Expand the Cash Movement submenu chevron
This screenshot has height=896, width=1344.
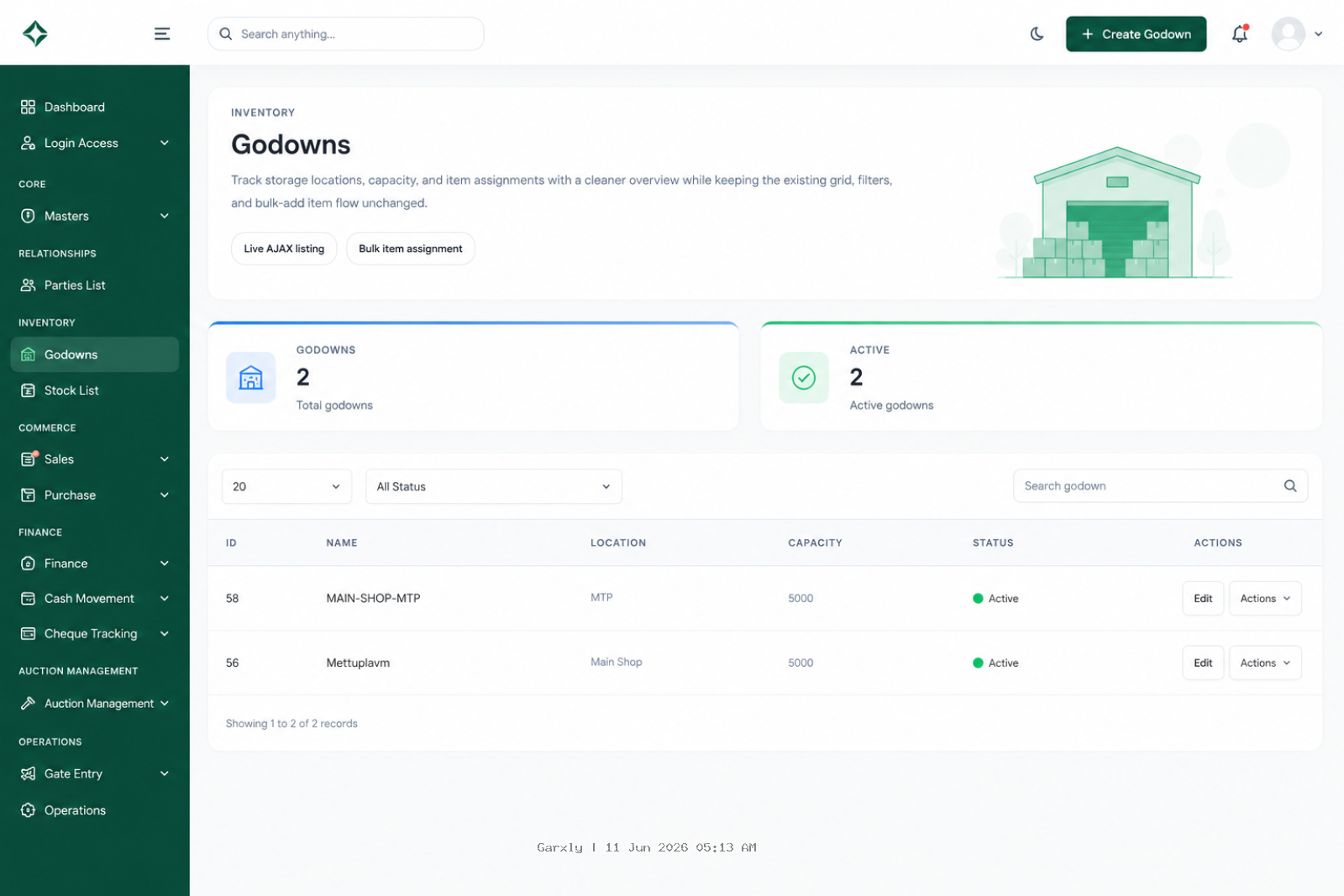(165, 598)
